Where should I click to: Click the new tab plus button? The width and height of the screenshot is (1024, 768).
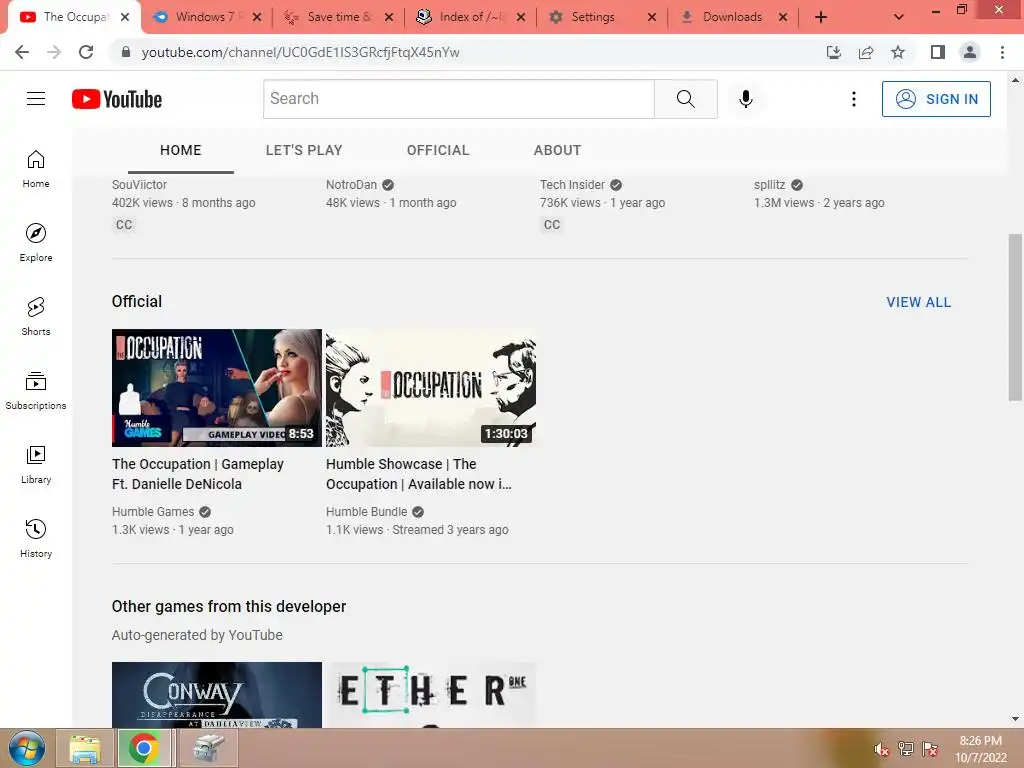point(821,17)
